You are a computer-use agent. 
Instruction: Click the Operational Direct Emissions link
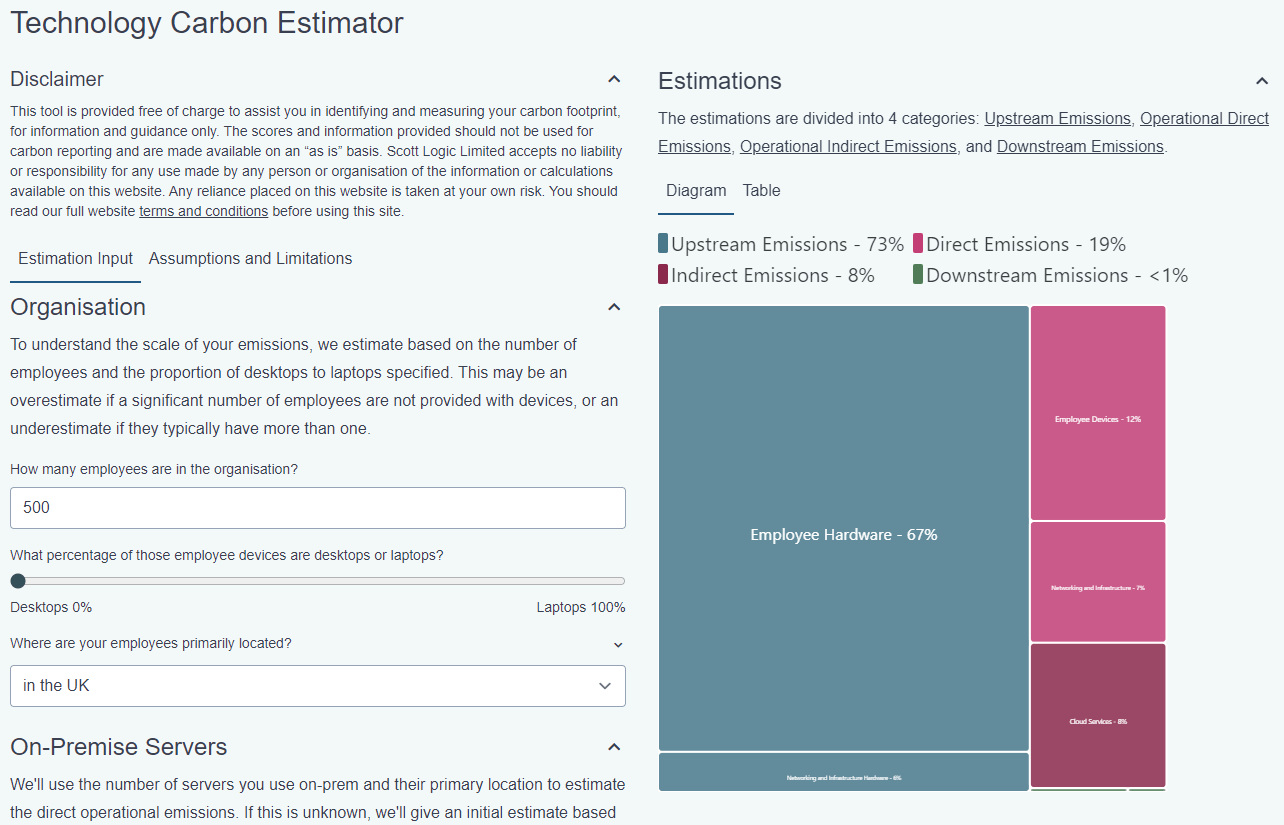[x=1204, y=118]
